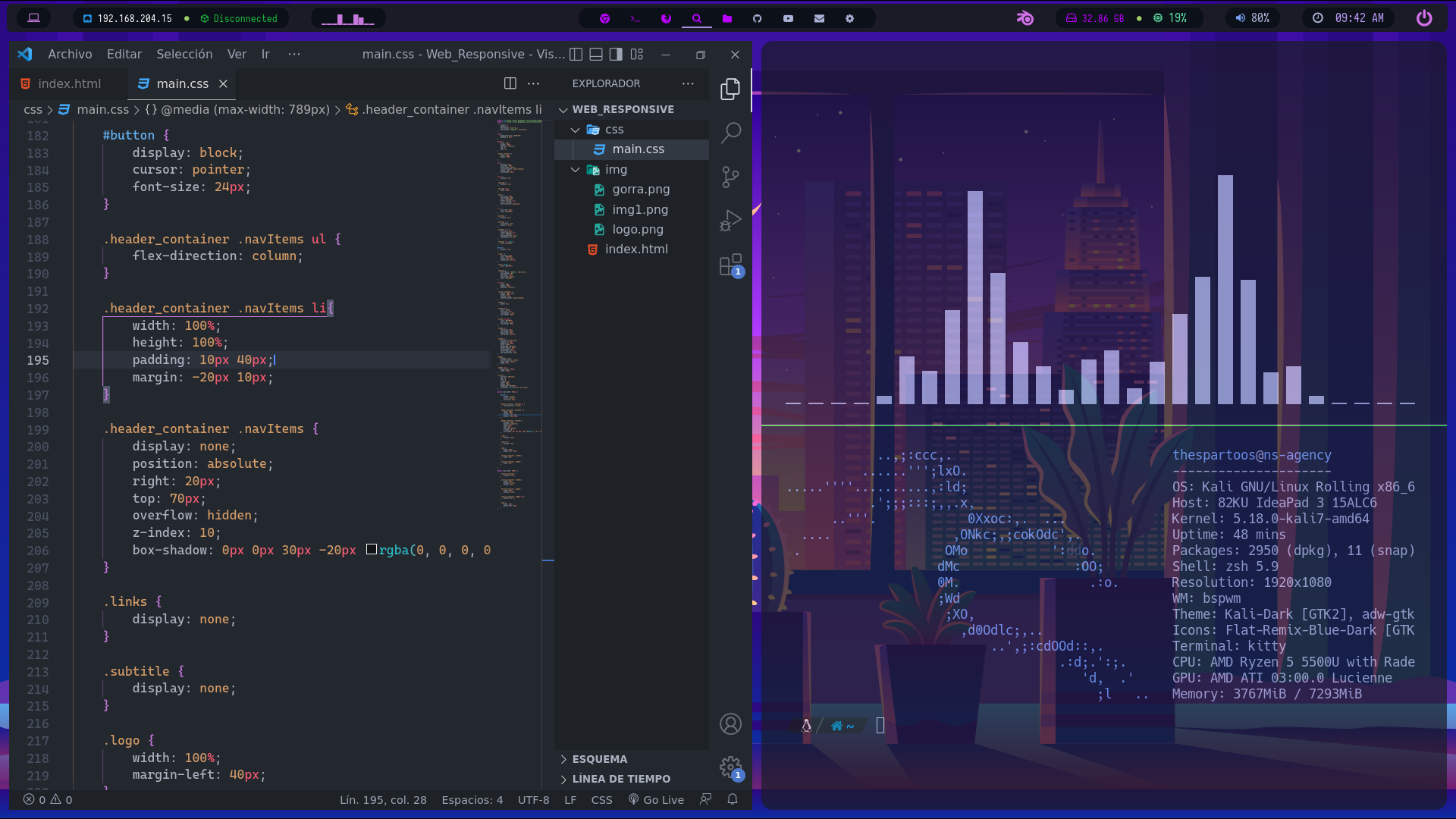Click the rgba color swatch on line 206
The image size is (1456, 819).
(372, 550)
